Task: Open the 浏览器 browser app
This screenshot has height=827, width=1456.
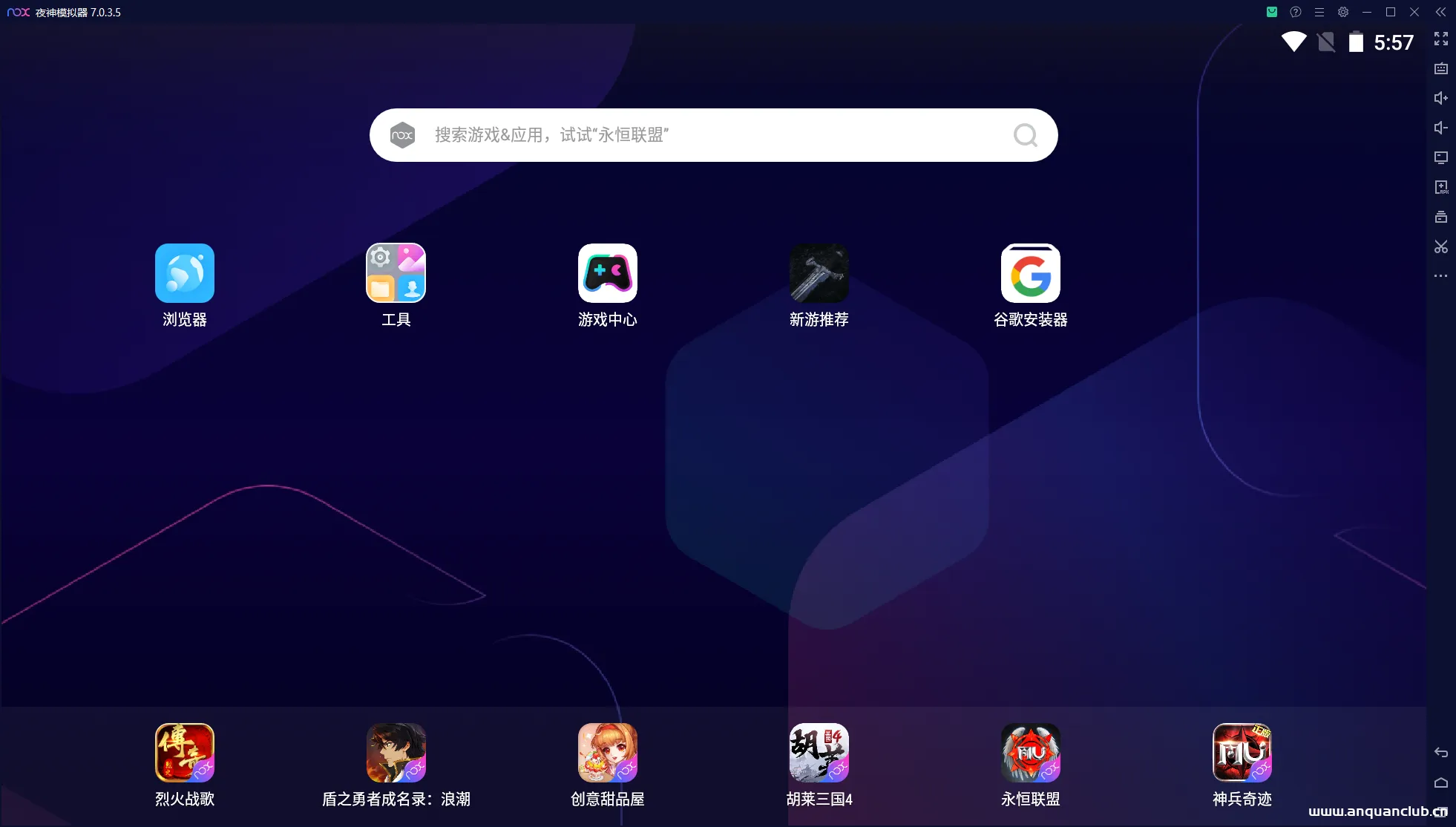Action: 184,273
